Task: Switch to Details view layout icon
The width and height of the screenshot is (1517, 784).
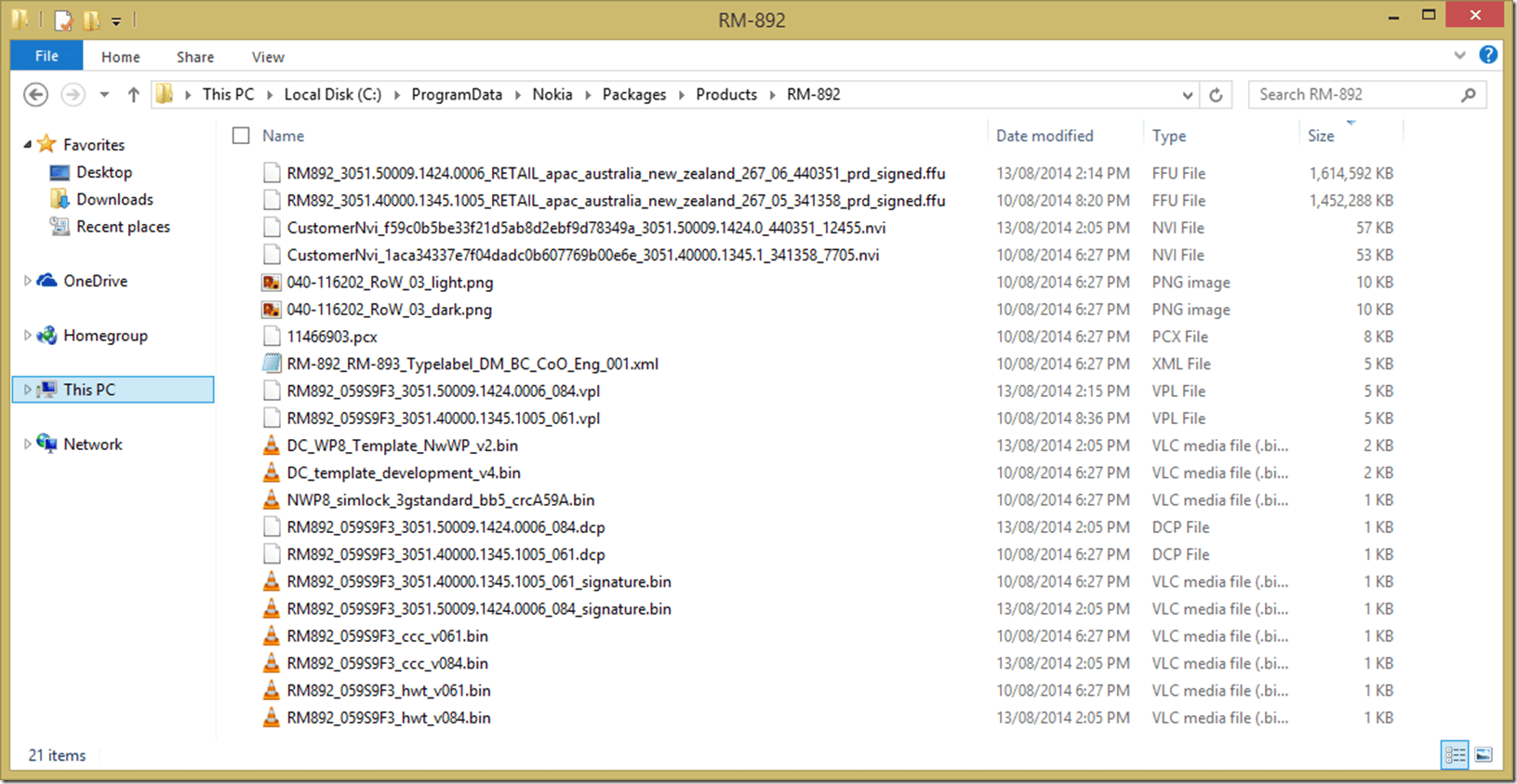Action: point(1455,754)
